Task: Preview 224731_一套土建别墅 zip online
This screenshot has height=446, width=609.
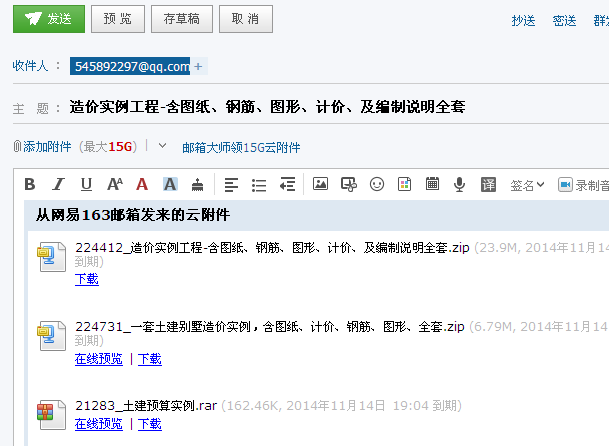Action: 99,359
